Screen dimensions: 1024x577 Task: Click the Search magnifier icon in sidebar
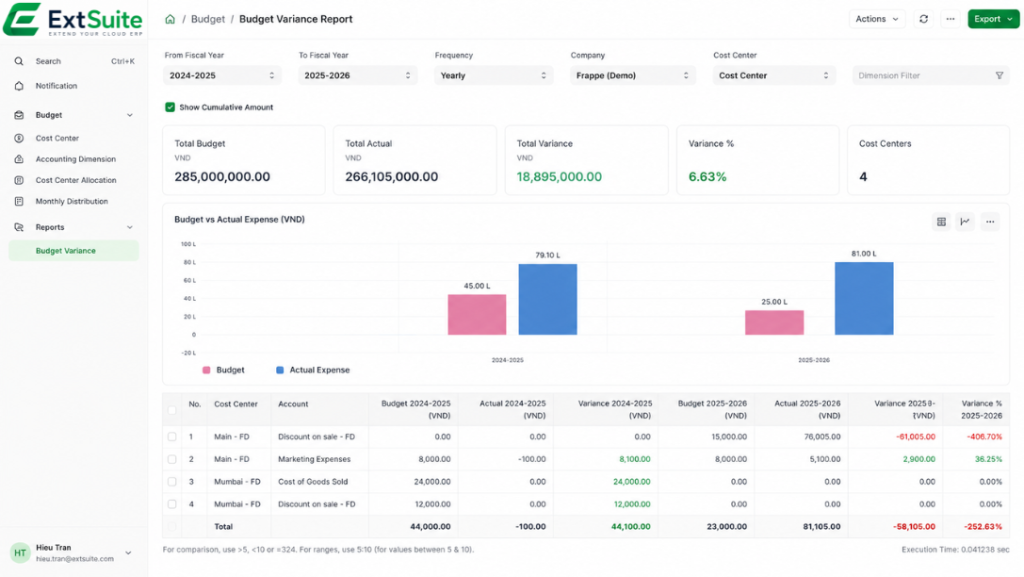pyautogui.click(x=19, y=61)
